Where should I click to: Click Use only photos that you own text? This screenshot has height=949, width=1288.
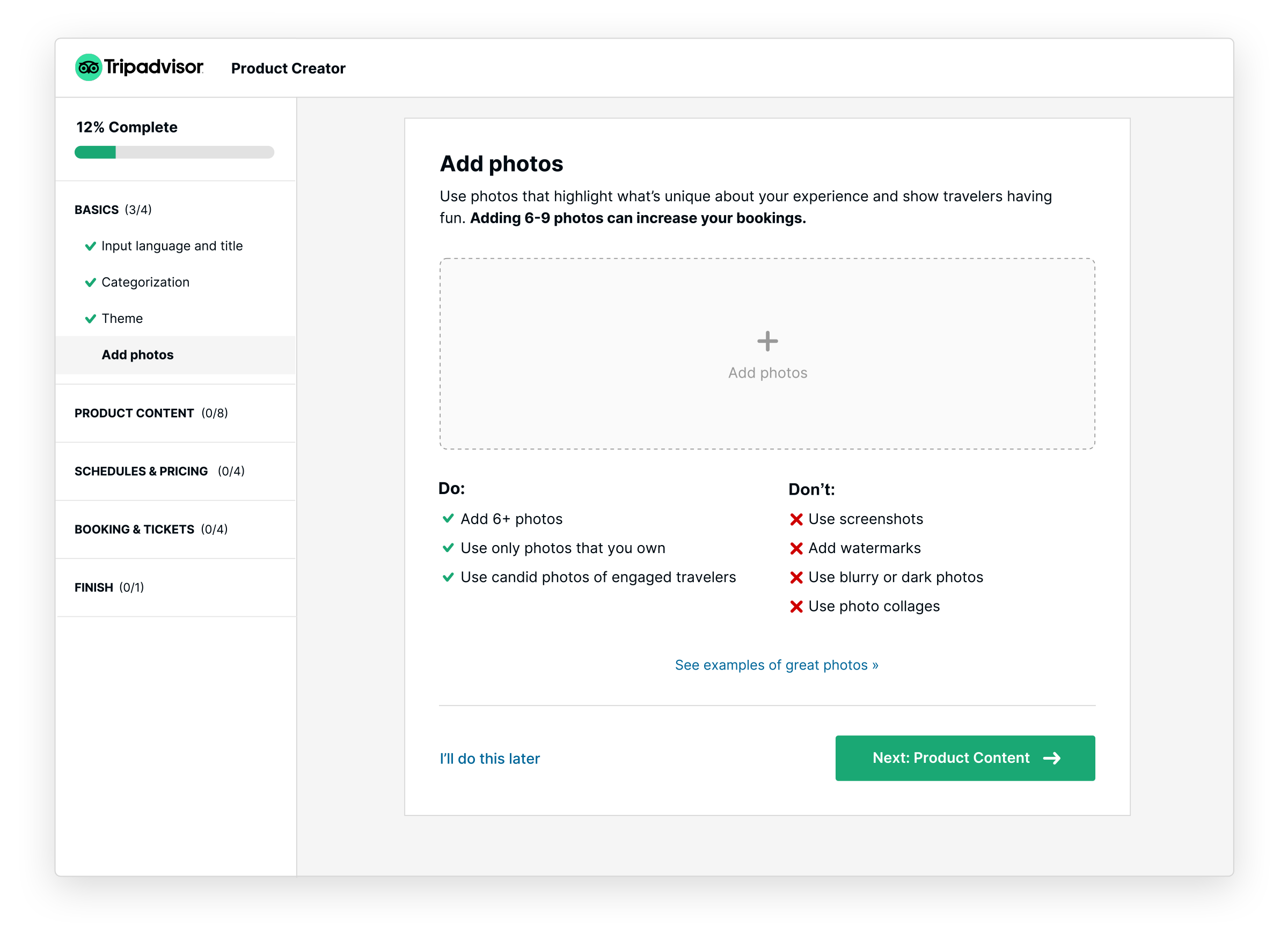[562, 548]
